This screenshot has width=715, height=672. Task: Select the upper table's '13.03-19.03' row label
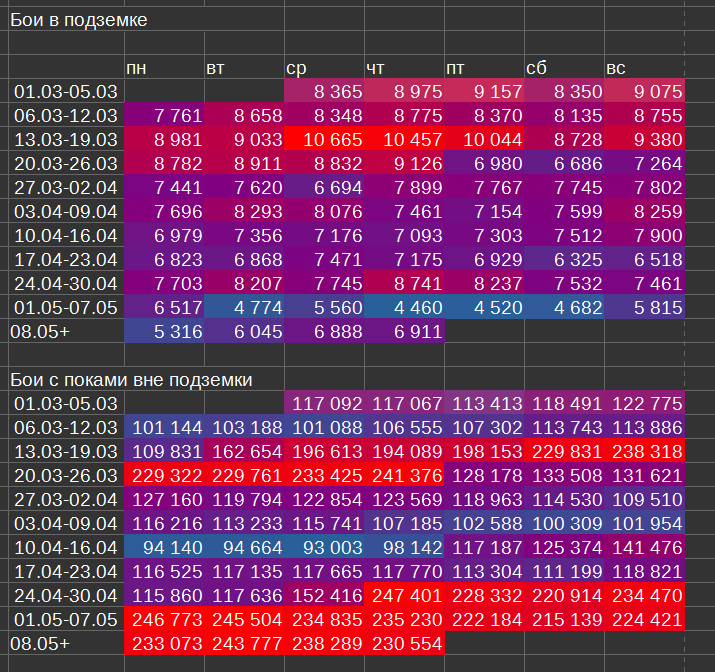tap(66, 140)
